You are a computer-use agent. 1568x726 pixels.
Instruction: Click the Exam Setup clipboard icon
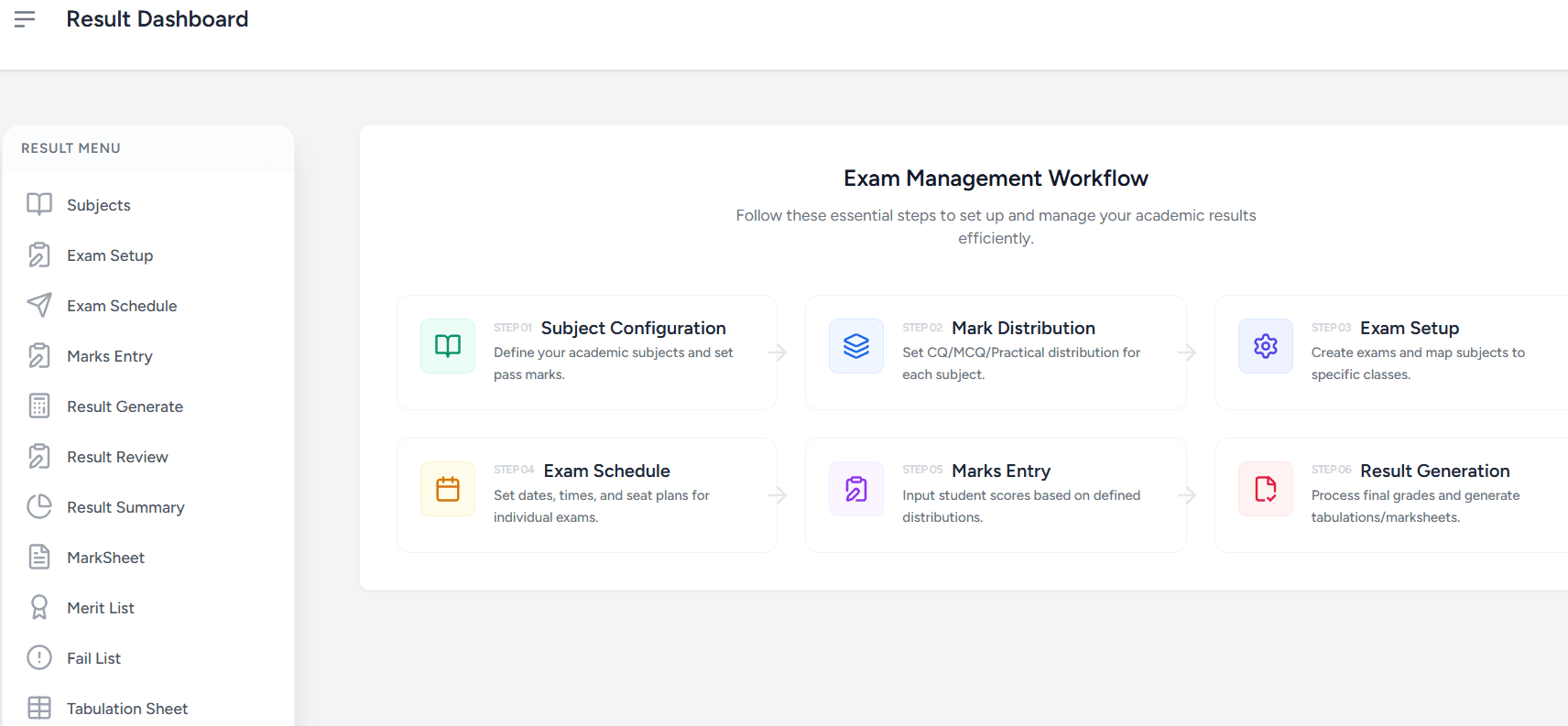pyautogui.click(x=39, y=255)
